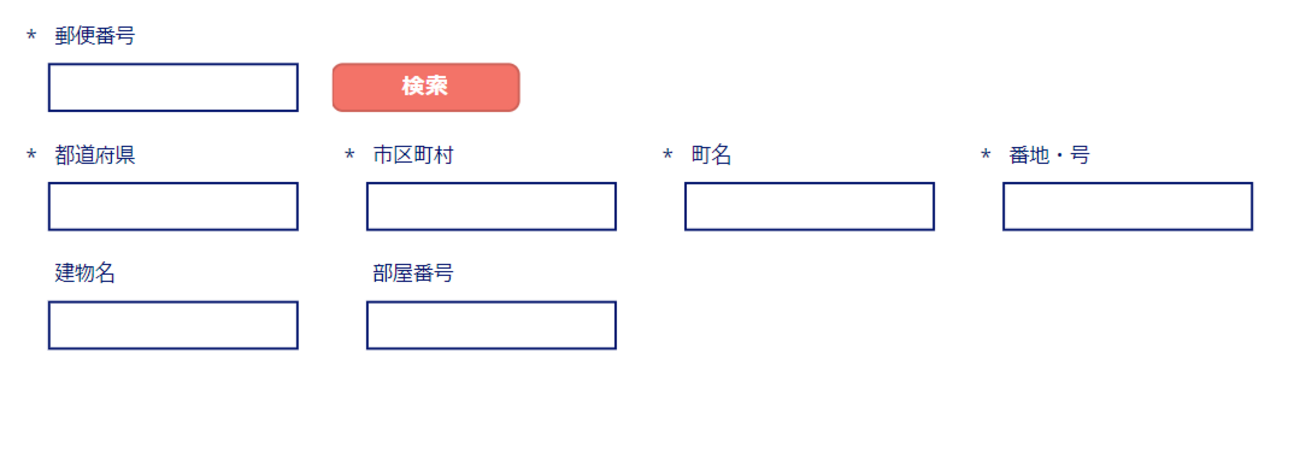Click the required asterisk beside 都道府県
The width and height of the screenshot is (1300, 453).
click(31, 156)
